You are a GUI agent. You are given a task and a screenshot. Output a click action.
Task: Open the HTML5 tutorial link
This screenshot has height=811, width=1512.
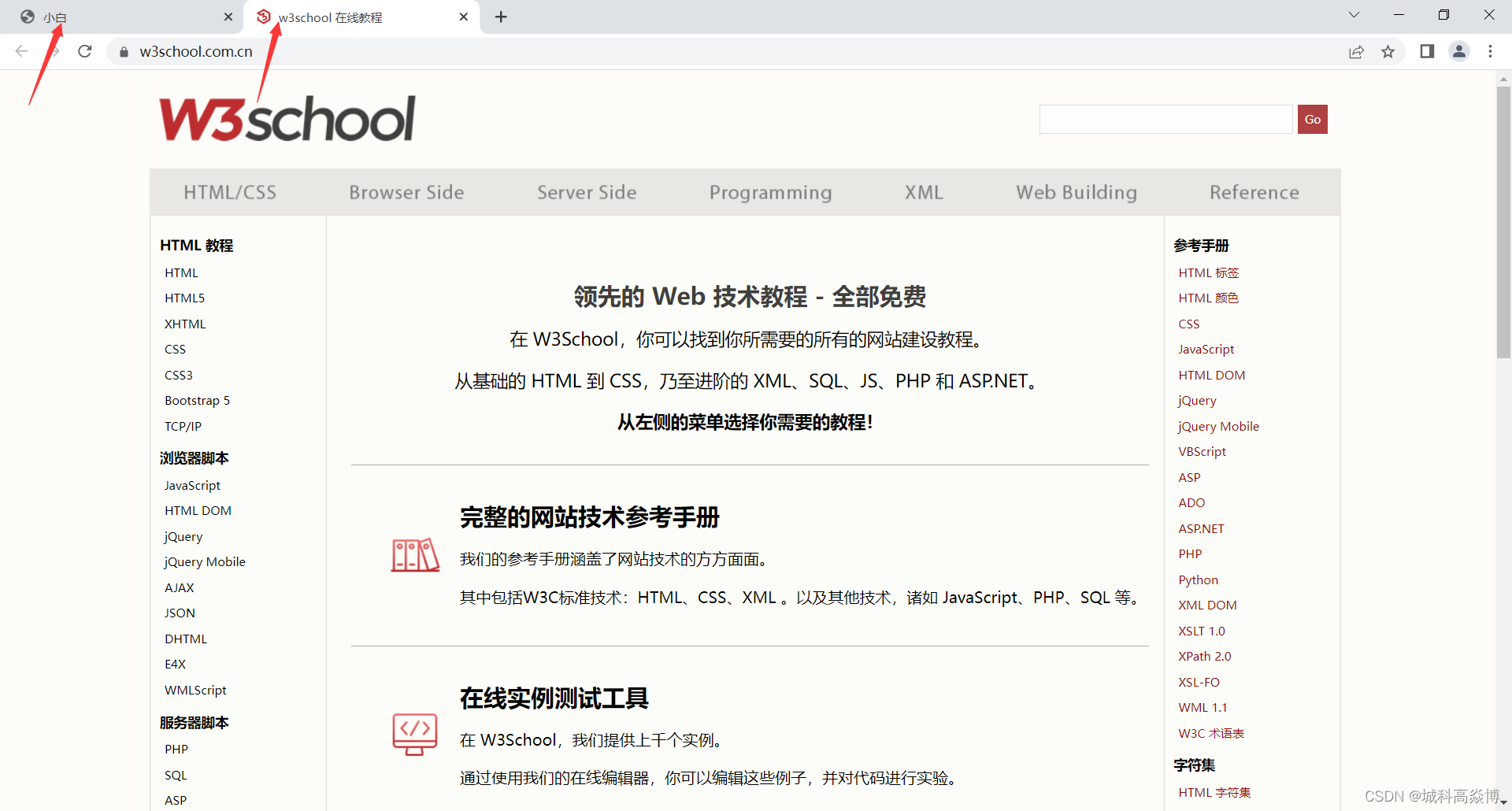coord(184,298)
